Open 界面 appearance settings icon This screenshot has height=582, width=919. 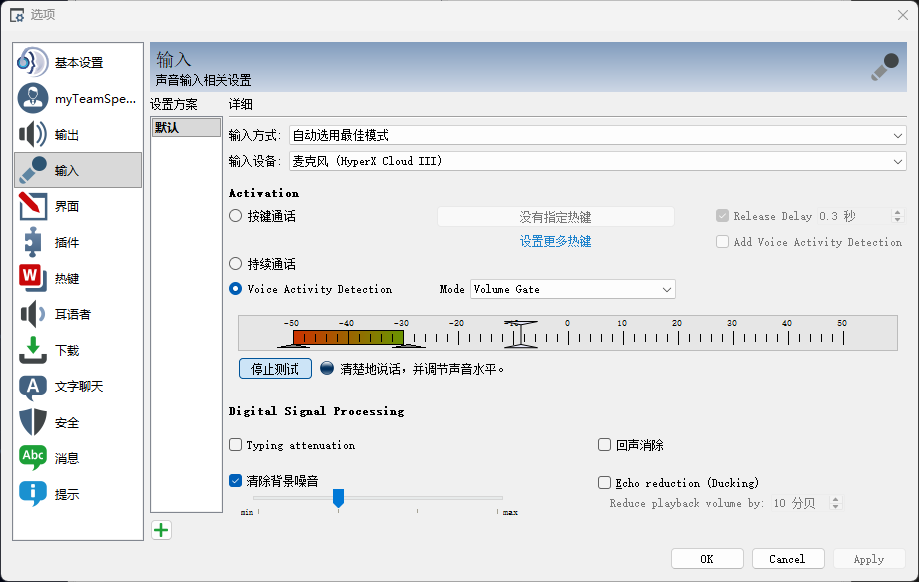33,206
